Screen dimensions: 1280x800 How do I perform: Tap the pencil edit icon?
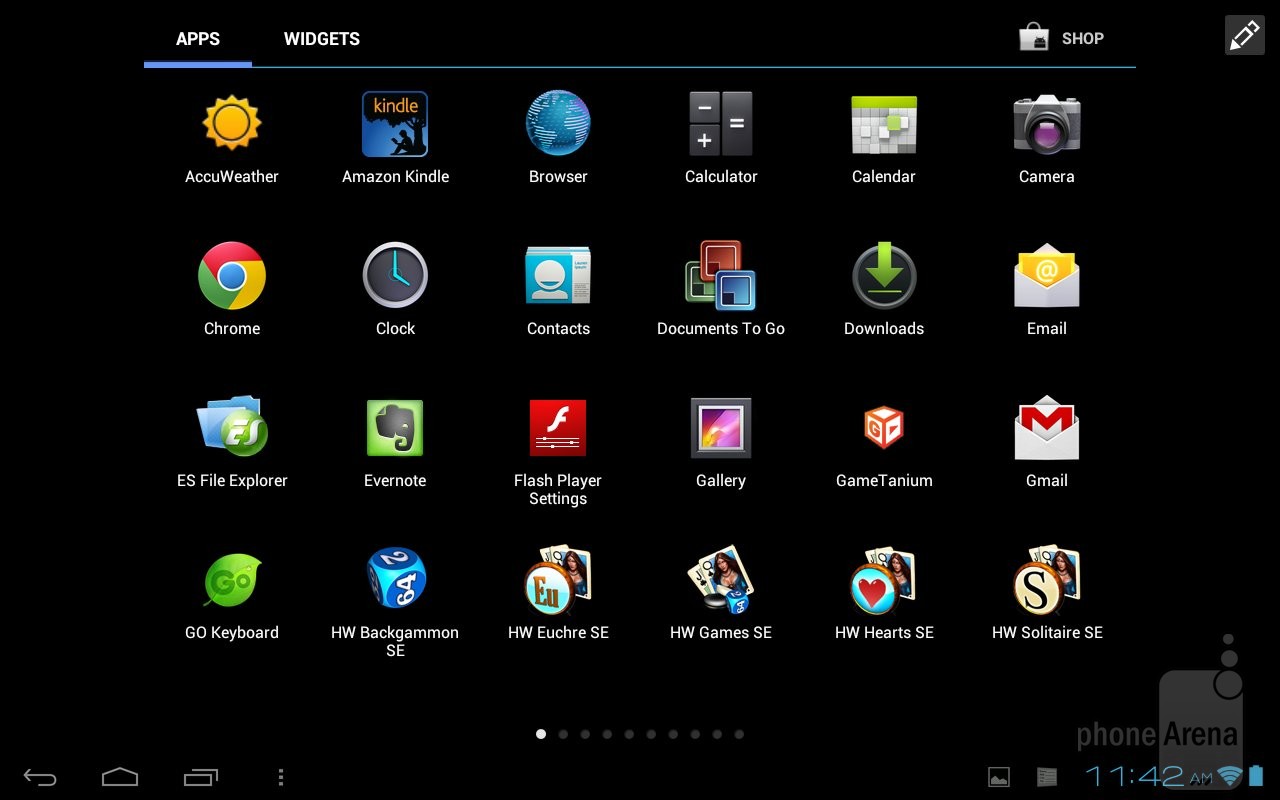point(1244,36)
